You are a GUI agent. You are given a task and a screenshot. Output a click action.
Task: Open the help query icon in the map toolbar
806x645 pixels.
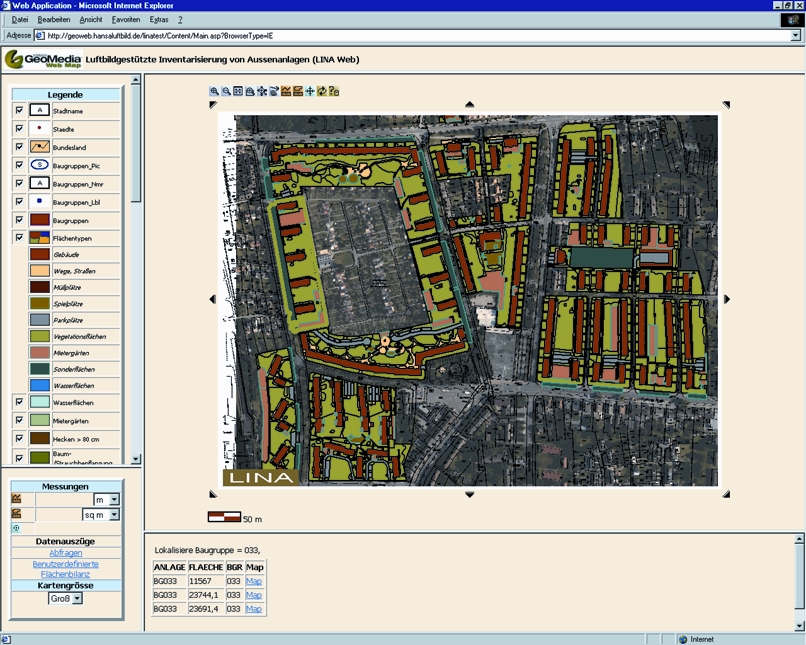334,91
